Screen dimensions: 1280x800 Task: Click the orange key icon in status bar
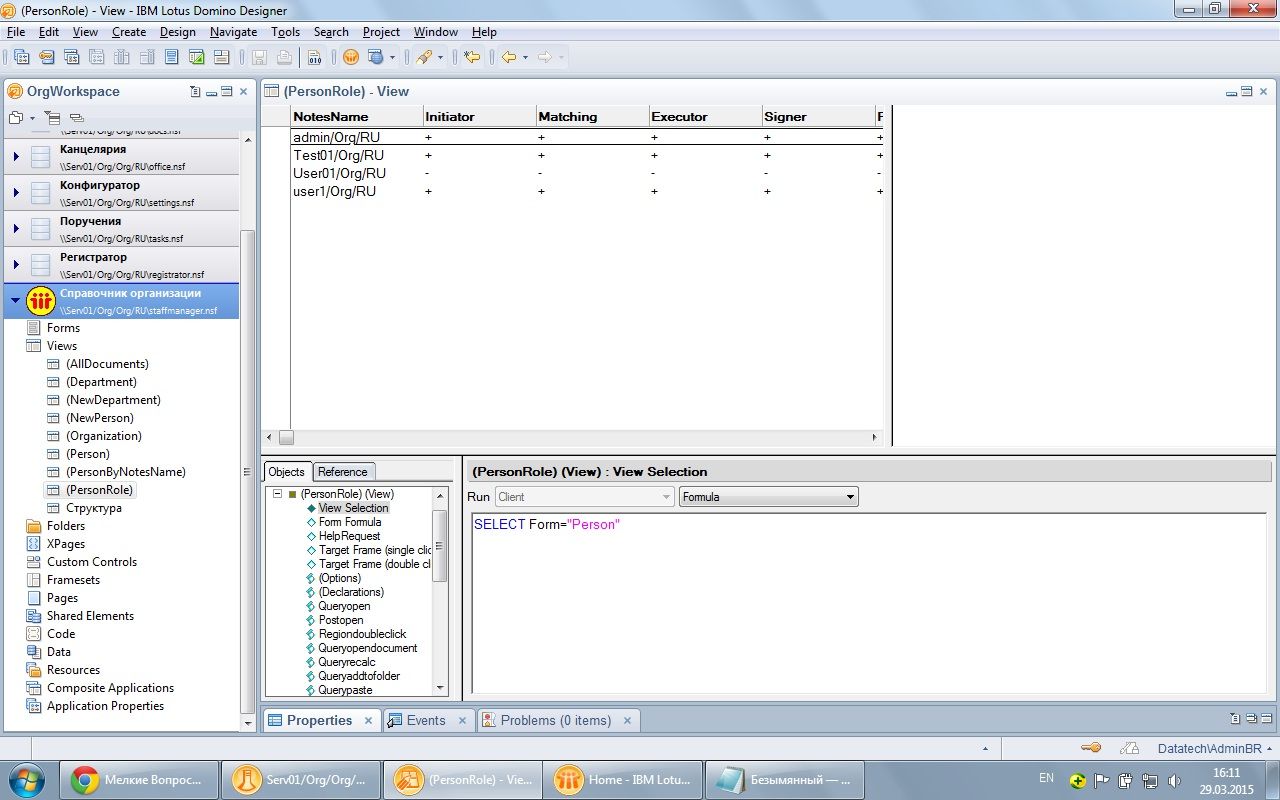click(x=1090, y=748)
